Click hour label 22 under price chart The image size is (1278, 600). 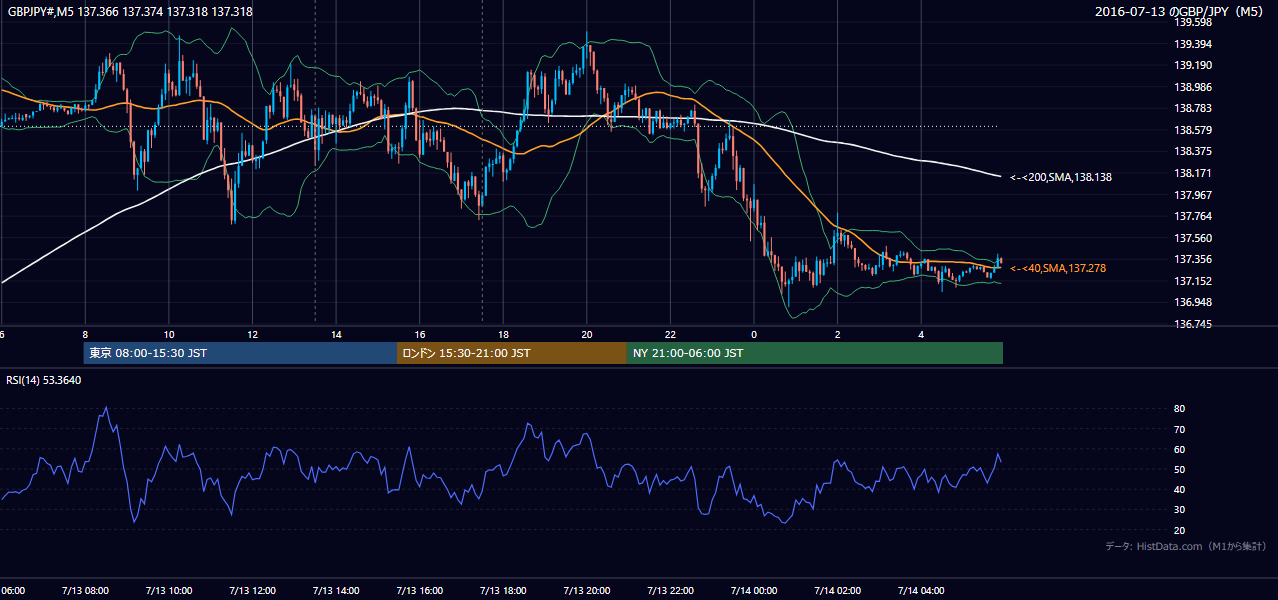(671, 334)
